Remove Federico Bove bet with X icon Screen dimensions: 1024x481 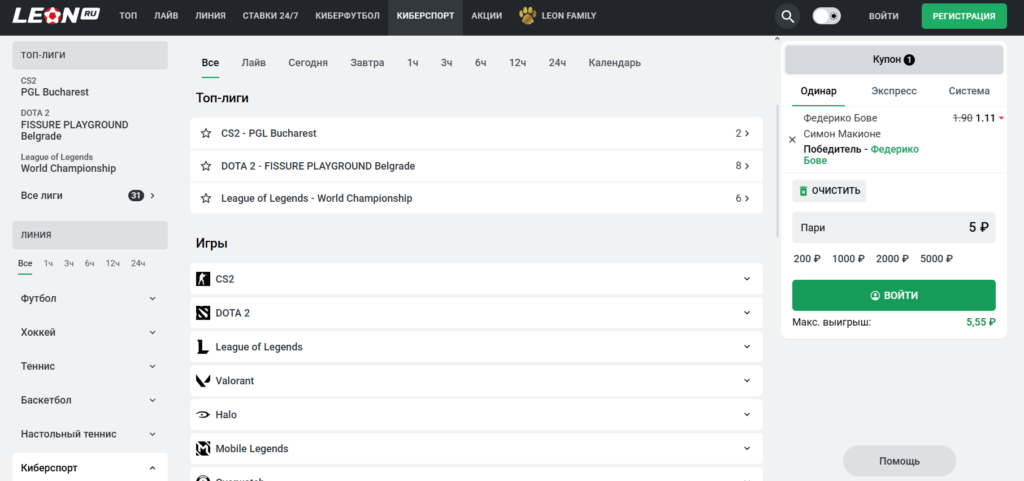[792, 140]
